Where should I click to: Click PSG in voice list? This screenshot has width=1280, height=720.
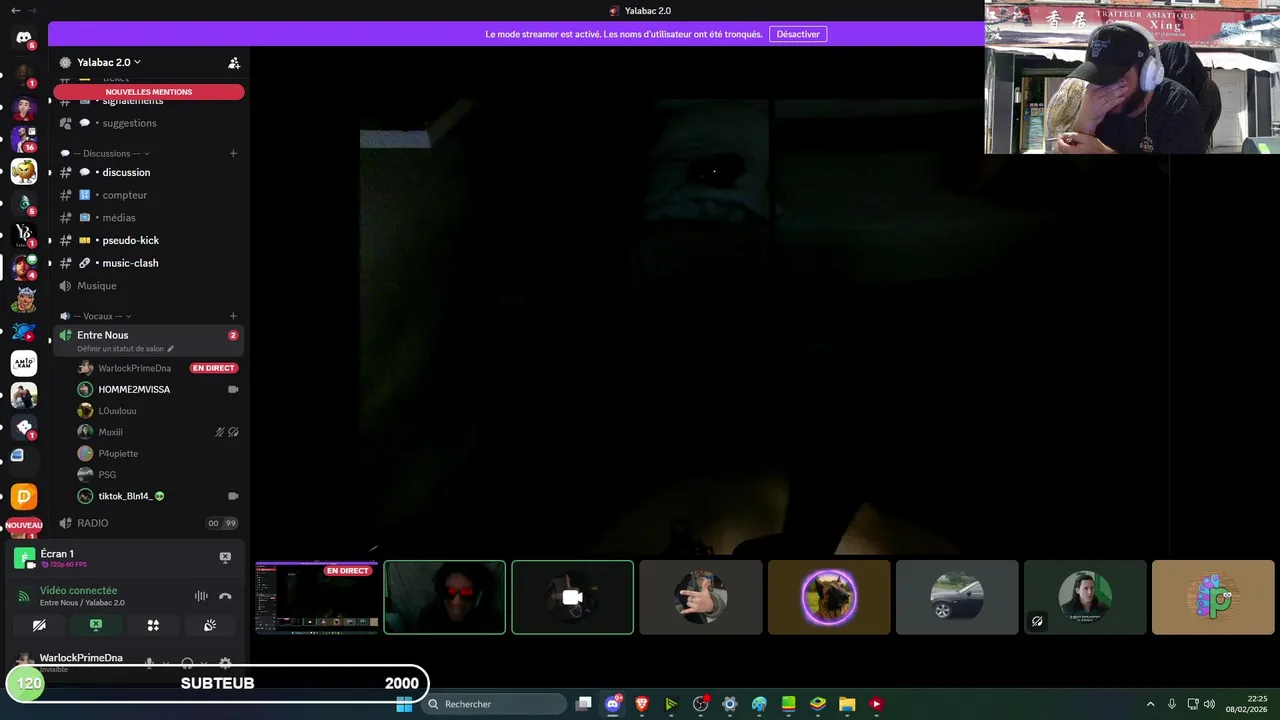coord(107,475)
